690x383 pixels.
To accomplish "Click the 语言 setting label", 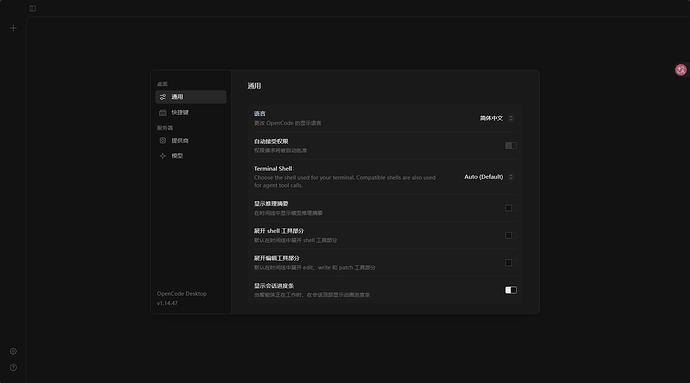I will coord(260,114).
